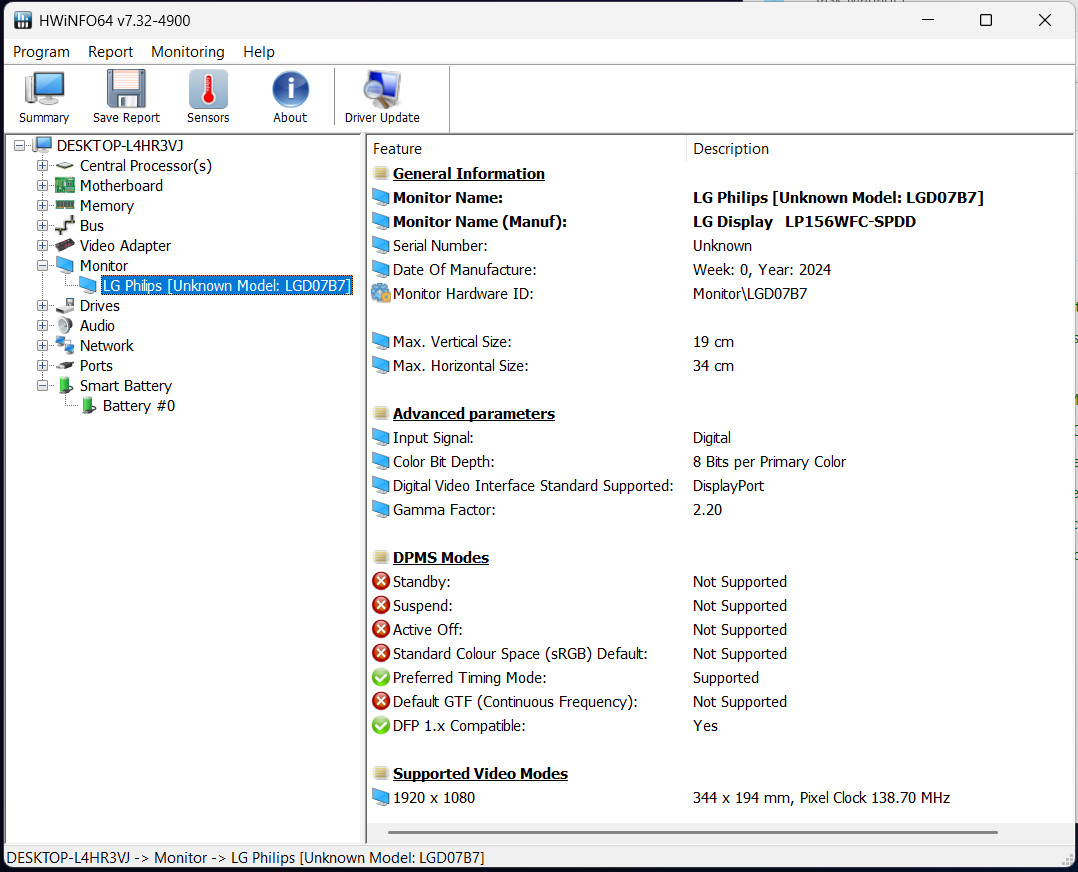This screenshot has width=1078, height=872.
Task: Select the Ports tree node
Action: click(x=96, y=365)
